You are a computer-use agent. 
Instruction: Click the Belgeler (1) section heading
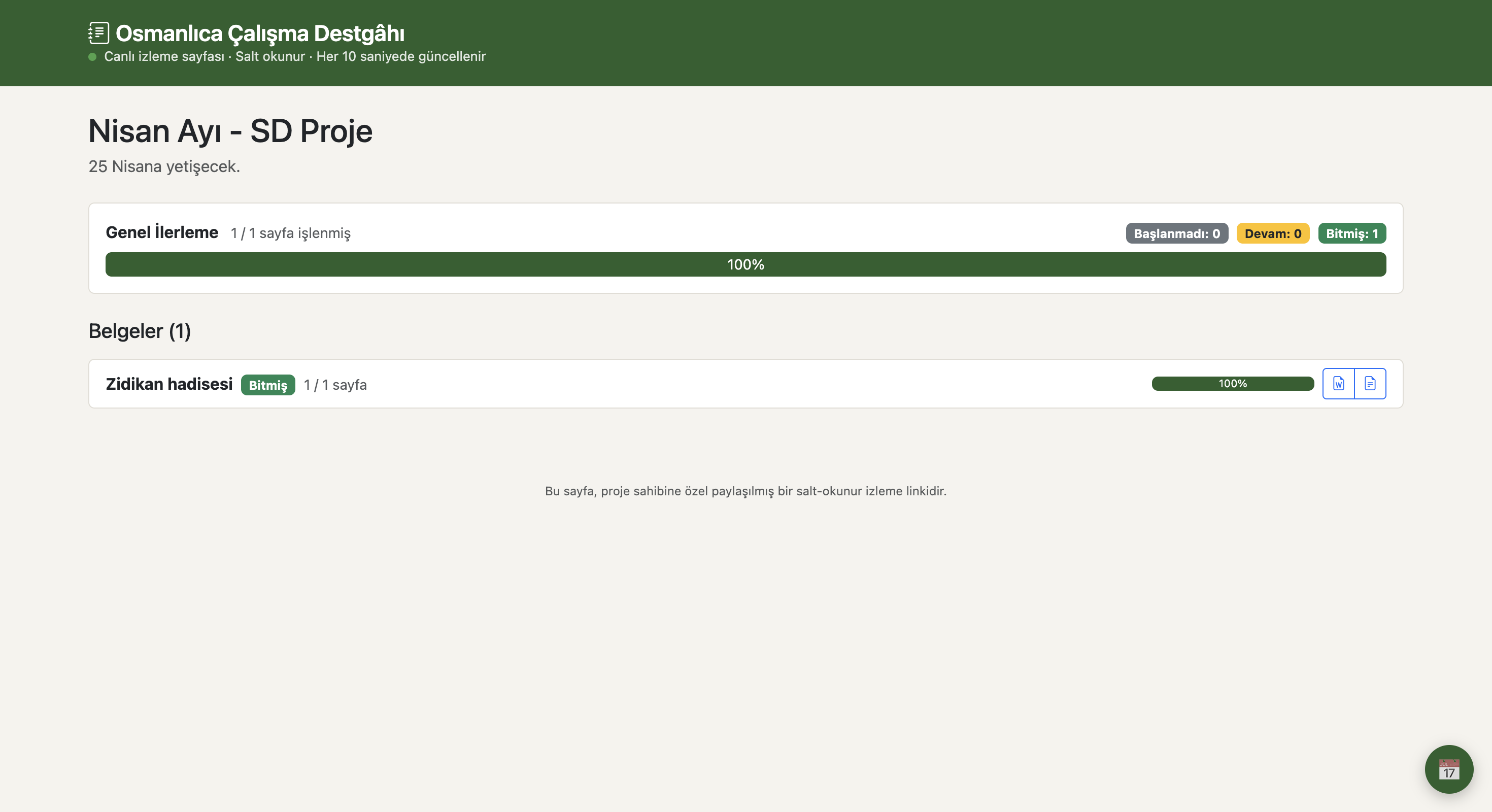(140, 331)
